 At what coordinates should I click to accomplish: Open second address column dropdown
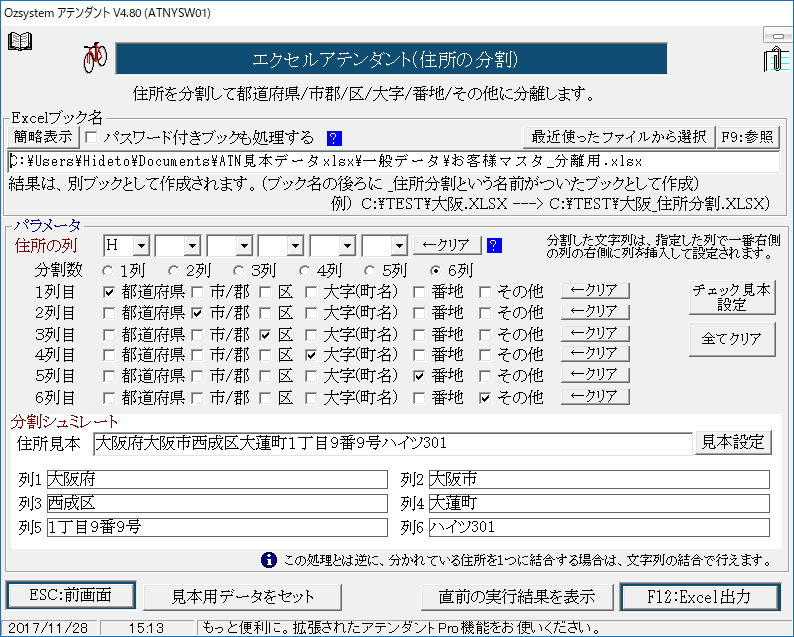coord(192,246)
